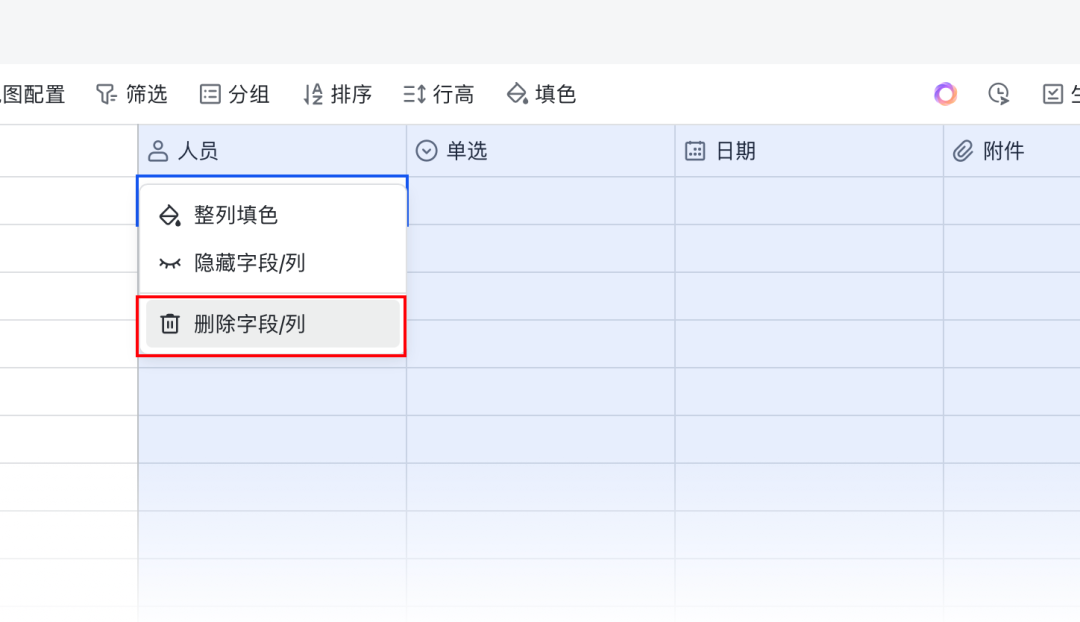Screen dimensions: 1080x622
Task: Click the colorful AI assistant icon
Action: tap(945, 93)
